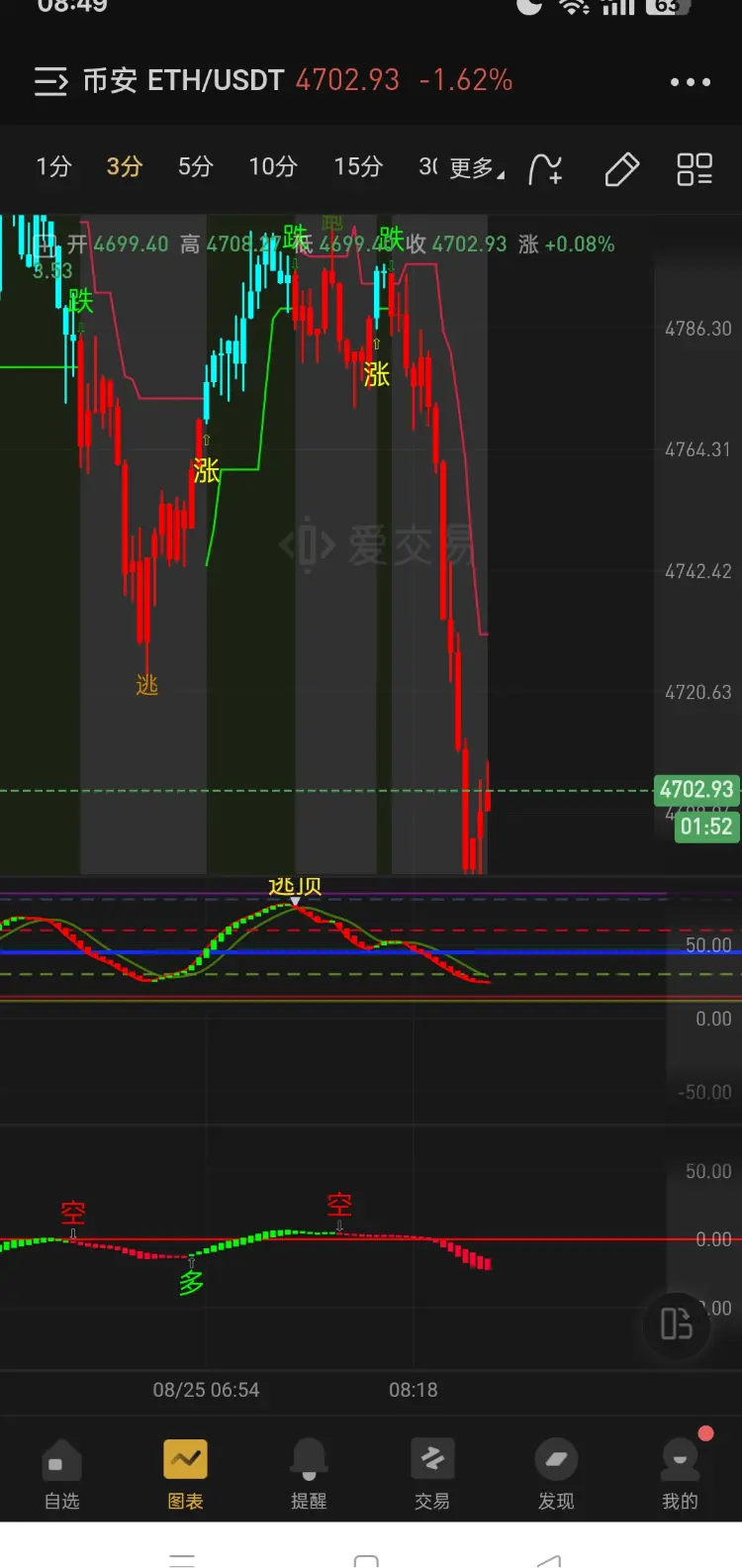Tap the 4720.63 price axis label
The width and height of the screenshot is (742, 1568).
[698, 692]
